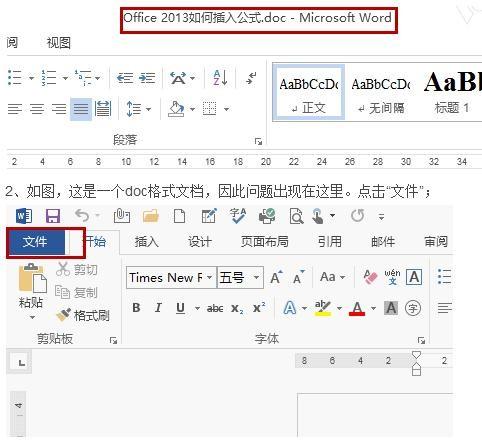The height and width of the screenshot is (441, 482).
Task: Apply yellow text highlight color
Action: [323, 308]
